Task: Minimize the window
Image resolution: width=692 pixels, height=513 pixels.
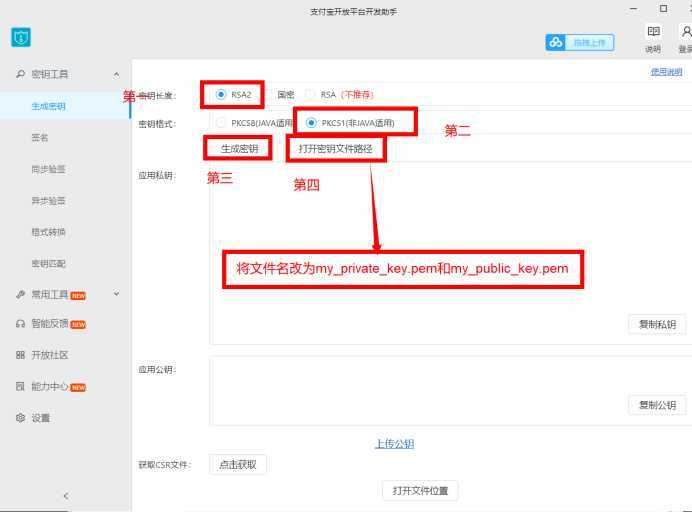Action: coord(634,8)
